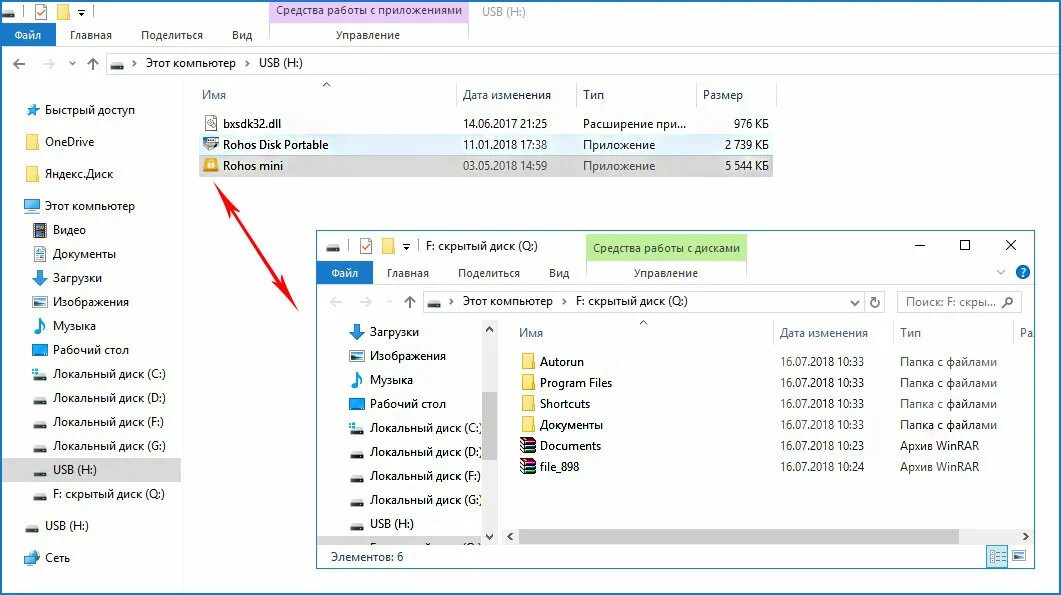Image resolution: width=1061 pixels, height=595 pixels.
Task: Click Back arrow in USB (H:) window
Action: point(19,64)
